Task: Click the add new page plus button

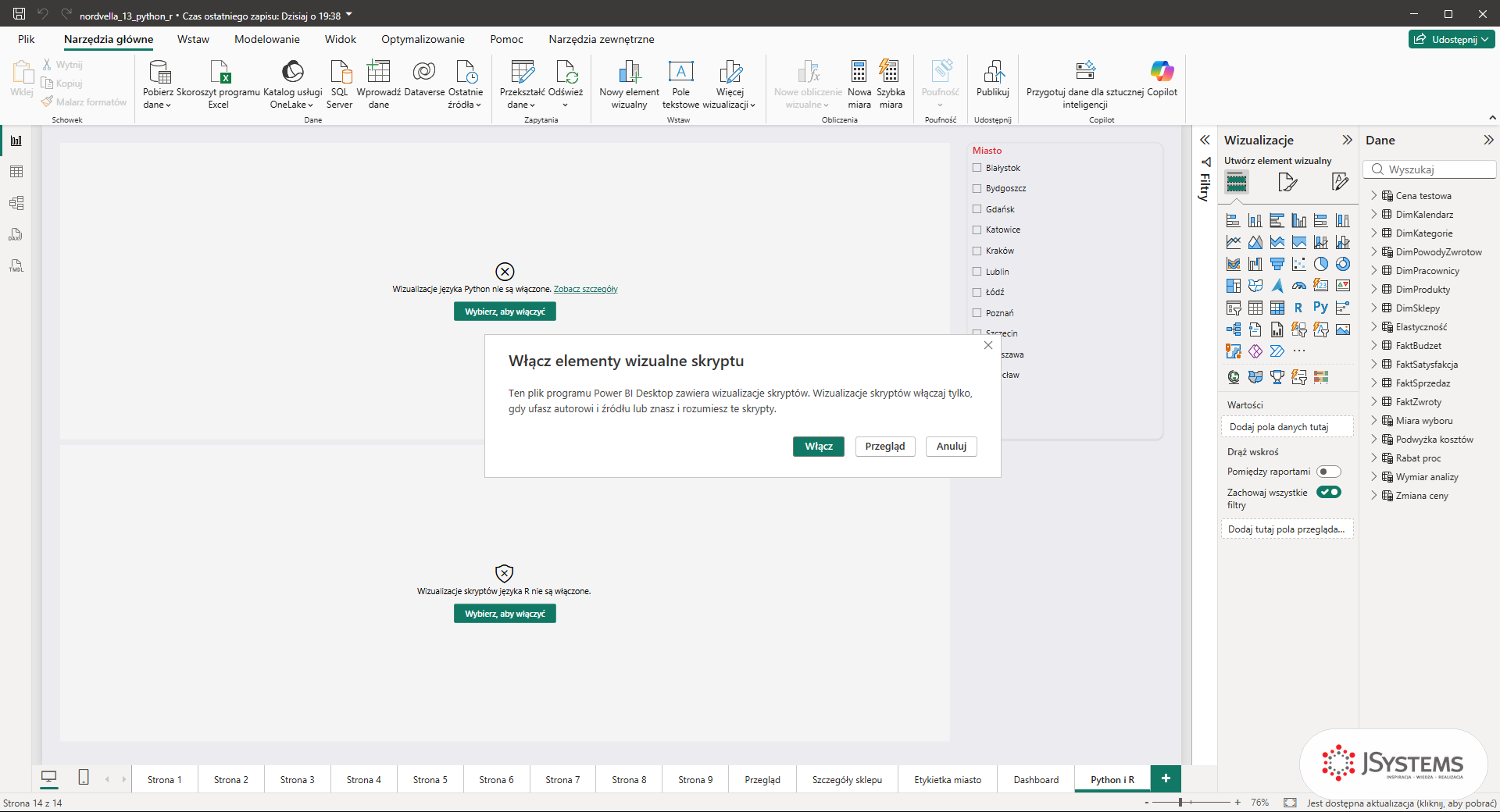Action: (x=1166, y=778)
